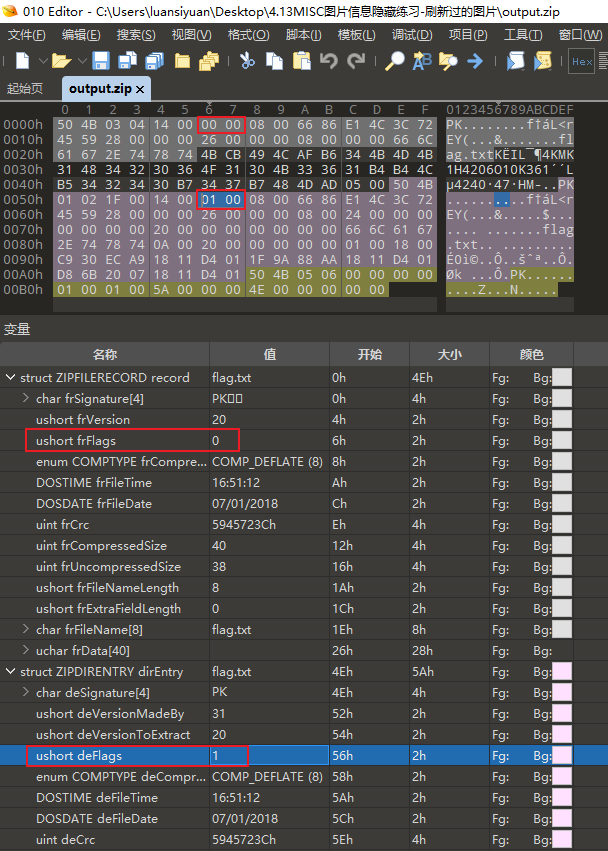Open Find with the magnifier icon
The image size is (608, 851).
395,61
